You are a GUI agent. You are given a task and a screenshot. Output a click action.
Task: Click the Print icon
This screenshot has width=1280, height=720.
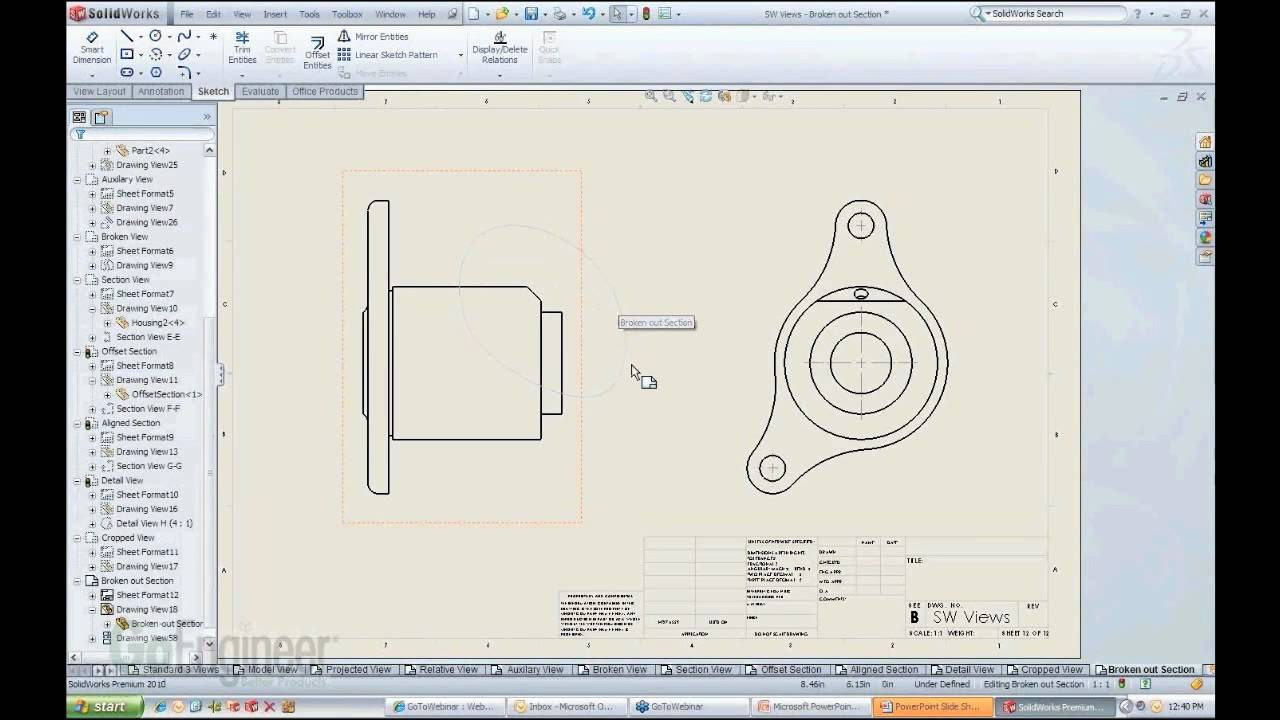click(x=560, y=14)
